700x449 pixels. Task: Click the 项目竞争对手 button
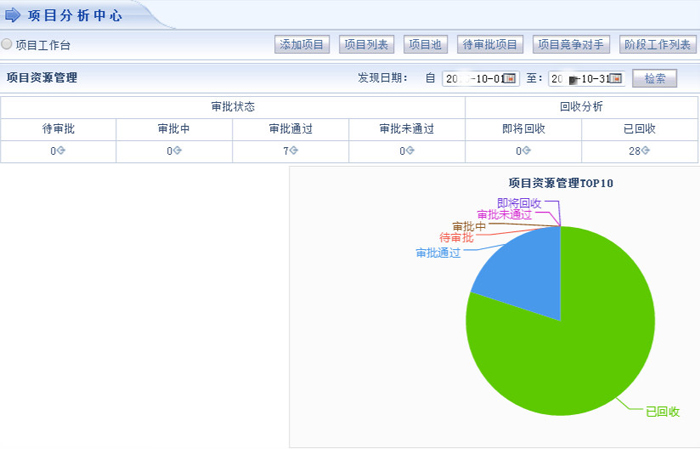[x=570, y=45]
